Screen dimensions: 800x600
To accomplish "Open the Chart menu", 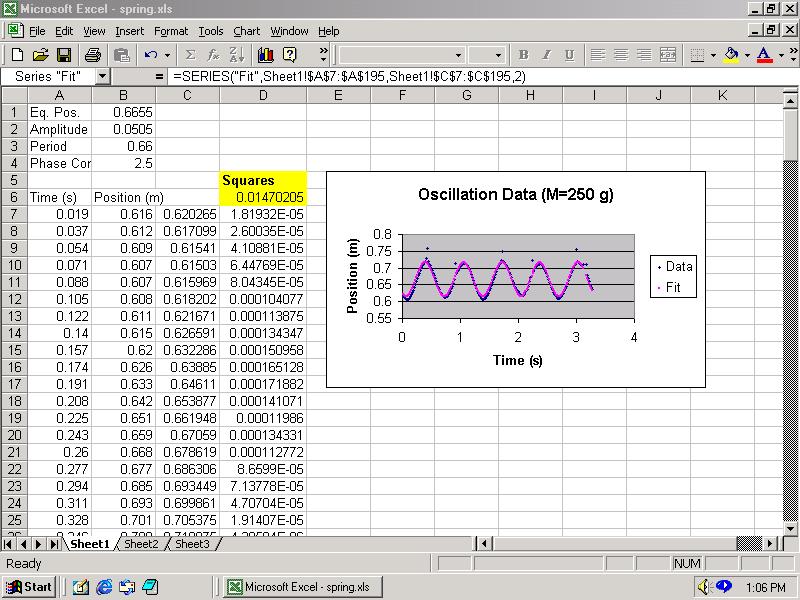I will pyautogui.click(x=246, y=31).
